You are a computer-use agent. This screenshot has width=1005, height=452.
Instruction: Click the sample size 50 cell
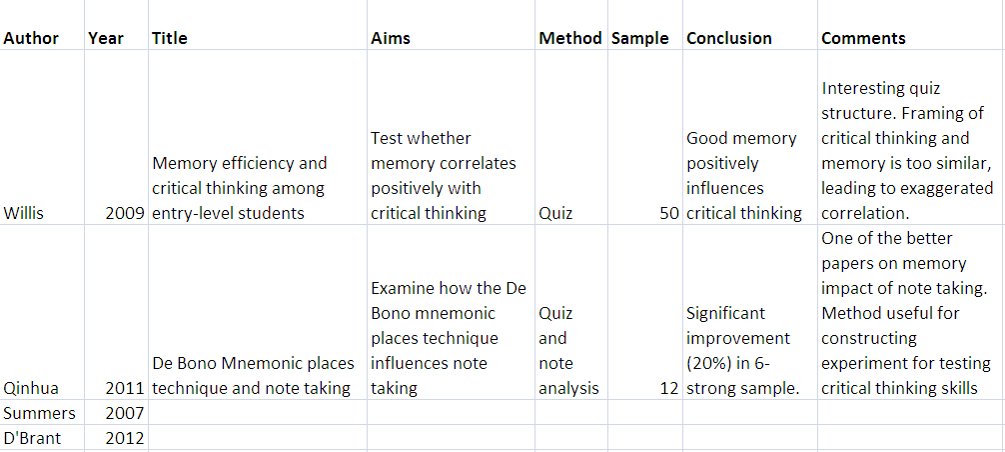pyautogui.click(x=668, y=212)
